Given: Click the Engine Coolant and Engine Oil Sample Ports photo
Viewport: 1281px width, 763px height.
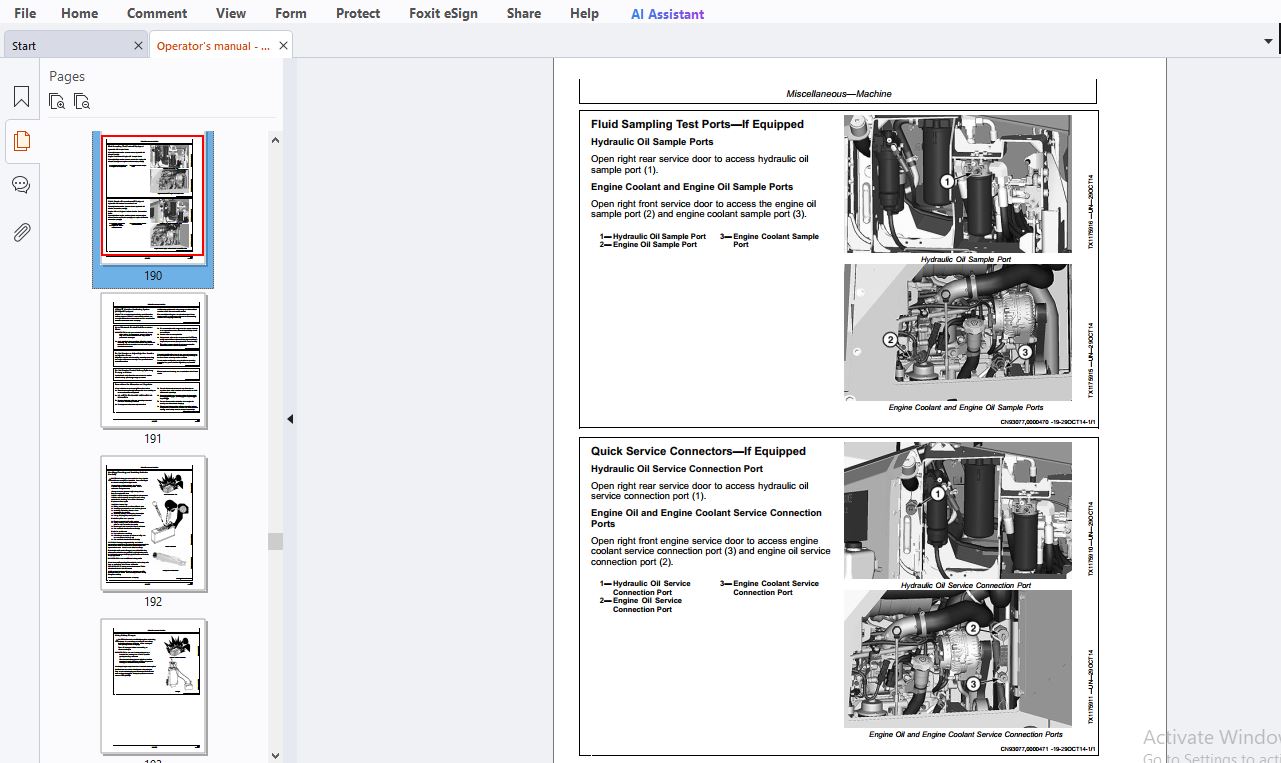Looking at the screenshot, I should [x=957, y=333].
